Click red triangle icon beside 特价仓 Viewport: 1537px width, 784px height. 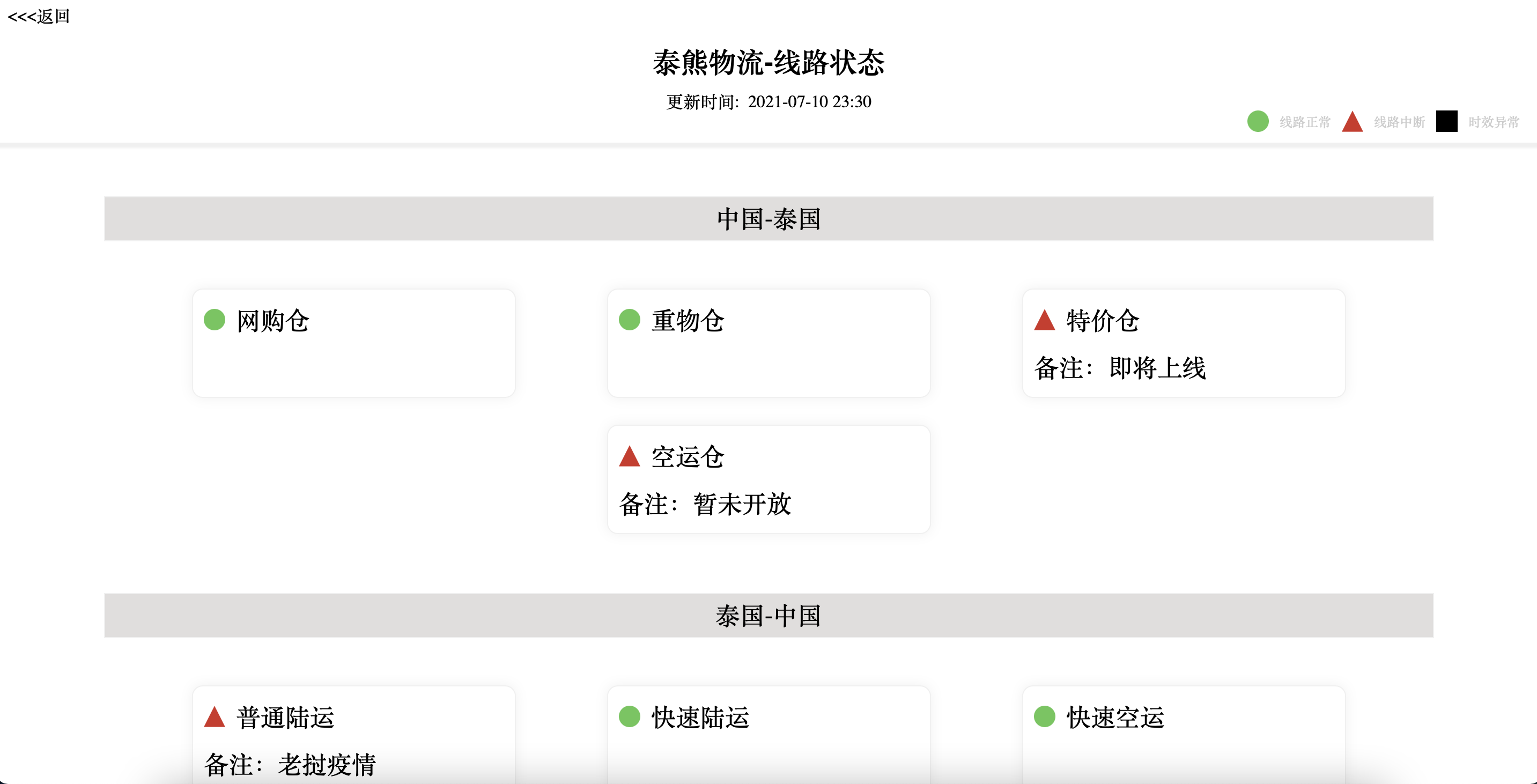[x=1044, y=321]
